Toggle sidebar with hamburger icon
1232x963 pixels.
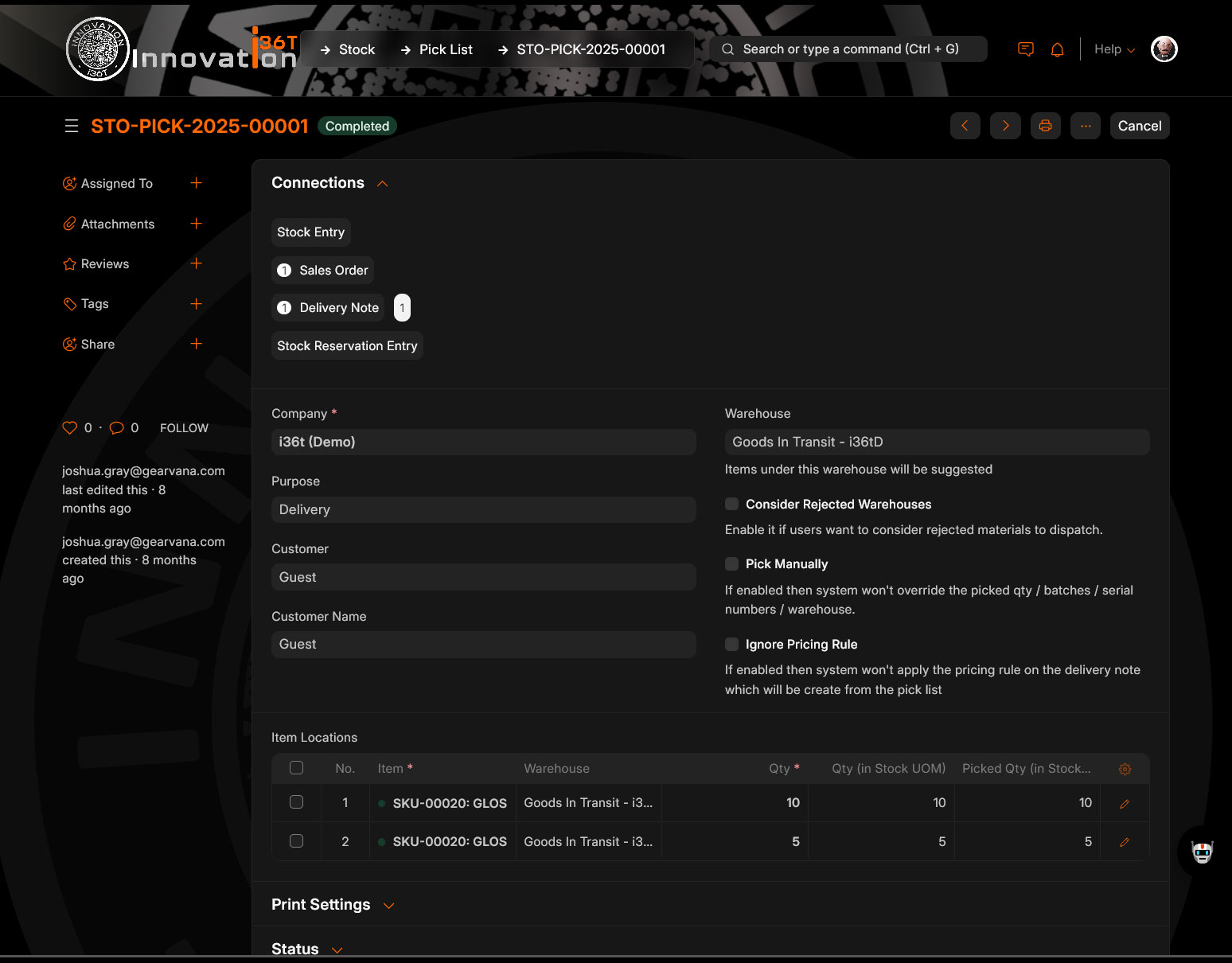72,126
